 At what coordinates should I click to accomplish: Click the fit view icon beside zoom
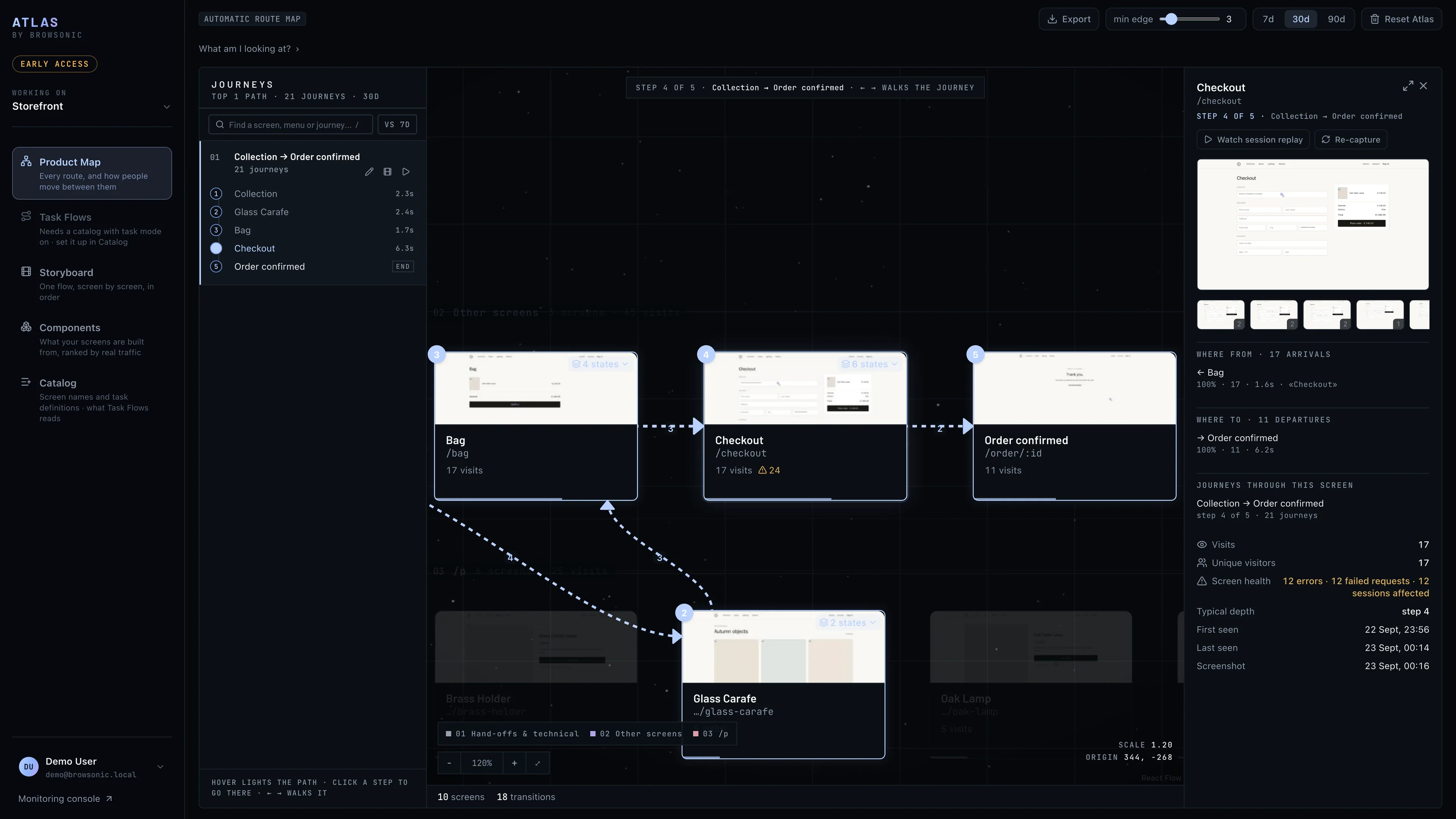pos(538,763)
